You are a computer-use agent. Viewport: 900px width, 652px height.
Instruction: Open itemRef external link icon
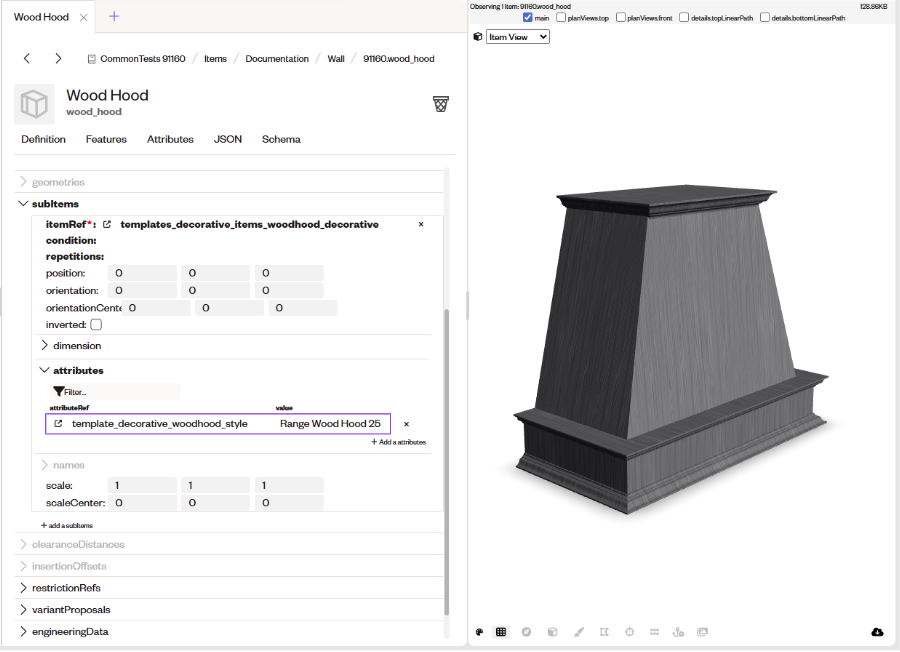tap(107, 224)
